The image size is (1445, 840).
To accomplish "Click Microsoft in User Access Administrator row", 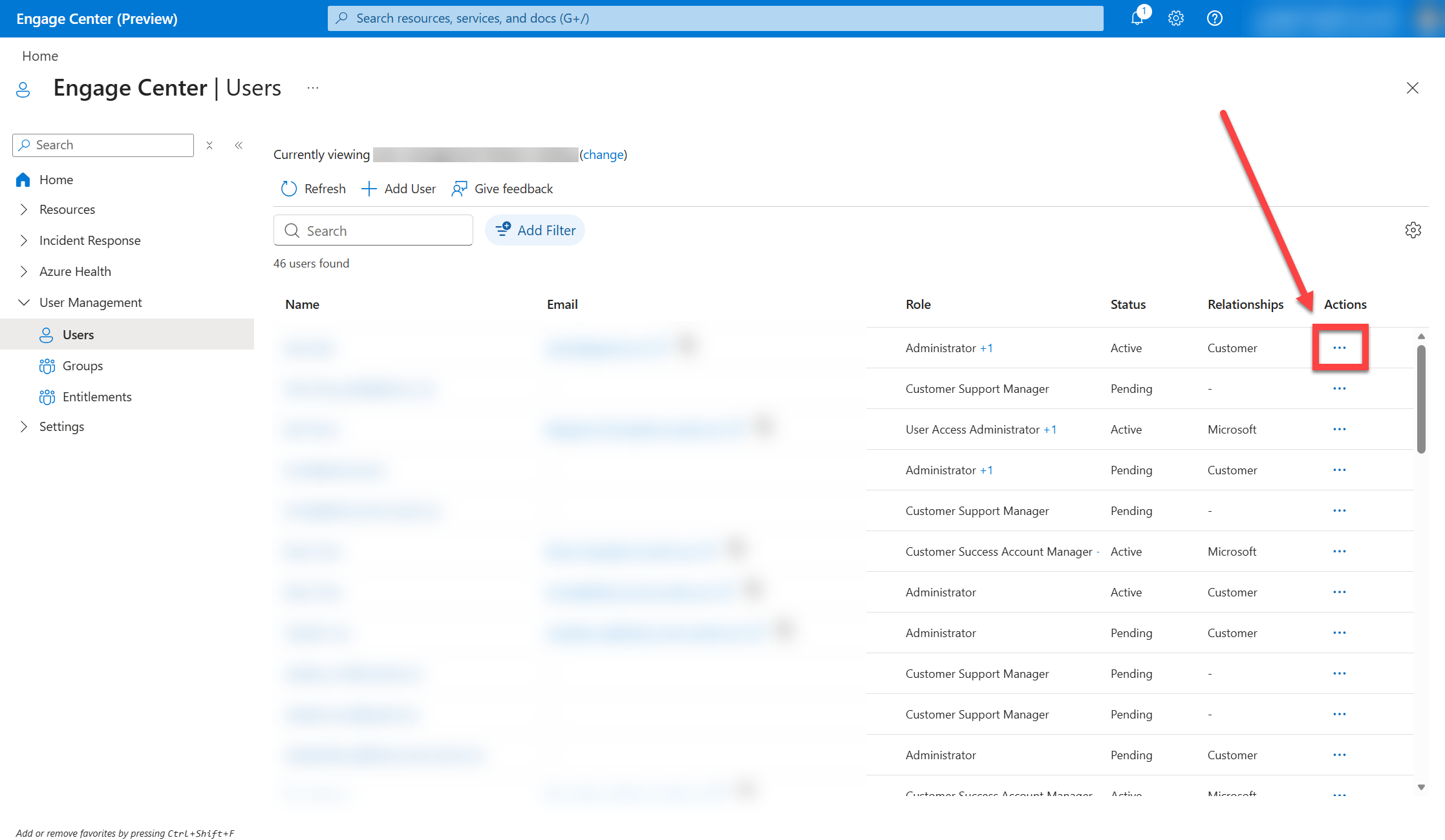I will tap(1232, 429).
